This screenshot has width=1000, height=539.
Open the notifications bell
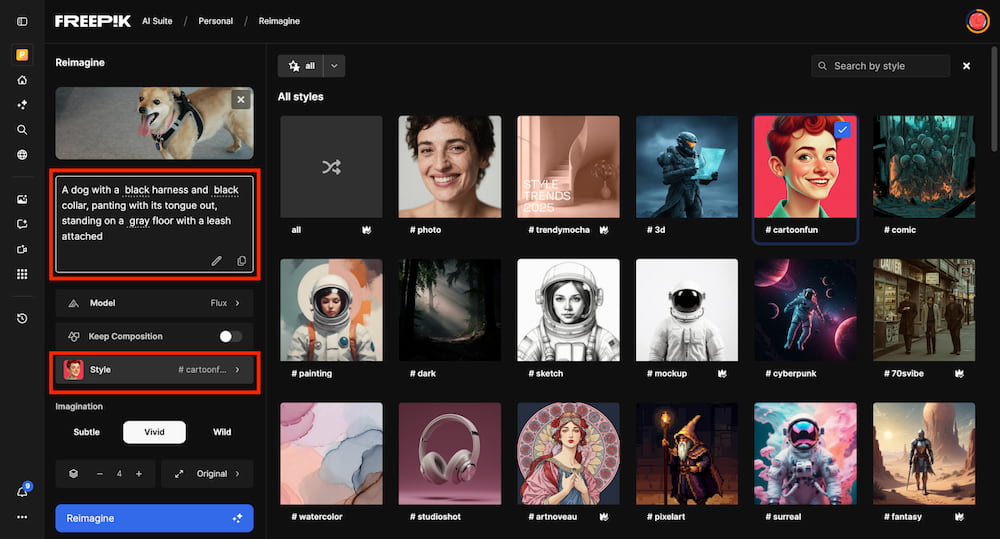(x=22, y=491)
